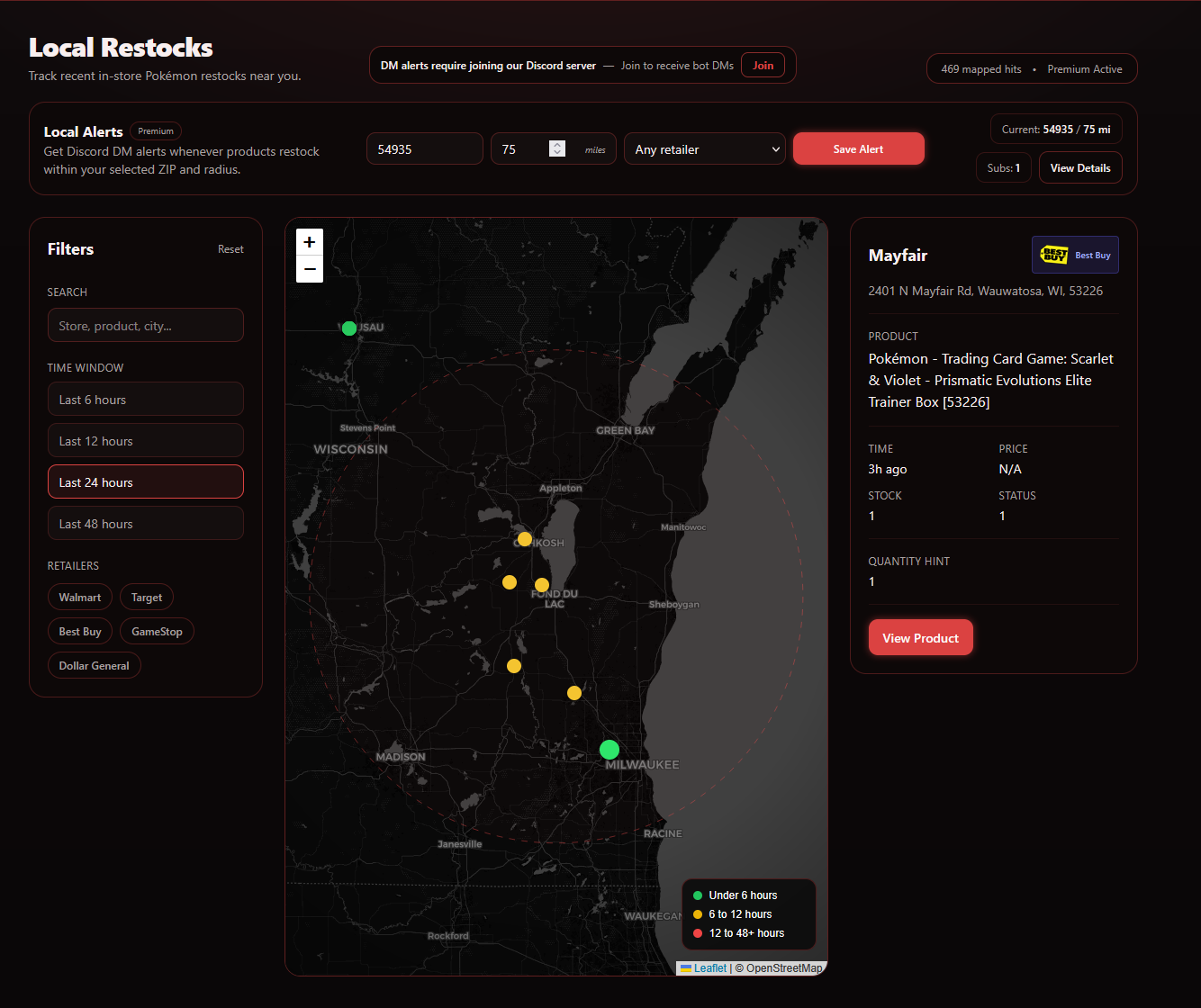Select Last 12 hours time window
This screenshot has width=1201, height=1008.
pos(146,441)
